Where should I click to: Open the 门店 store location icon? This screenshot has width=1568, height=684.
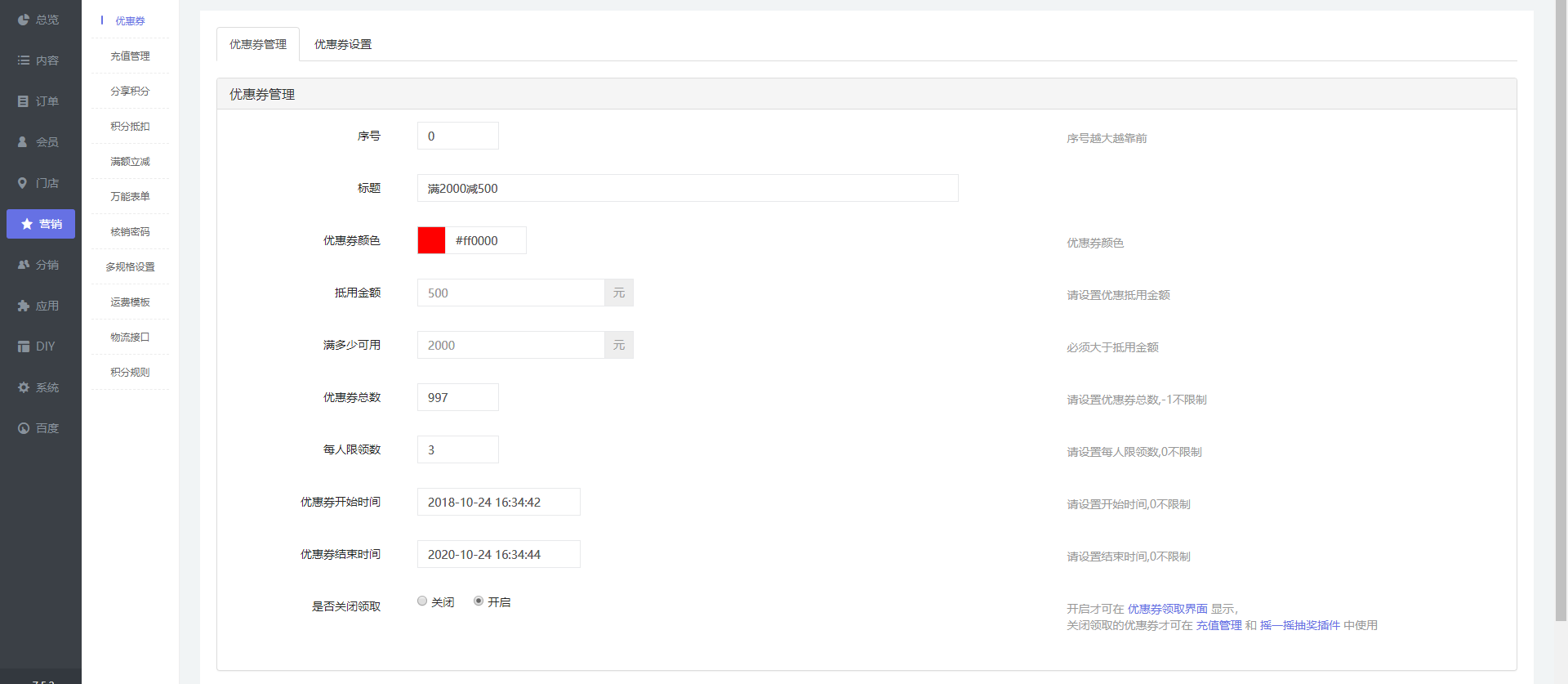coord(24,183)
